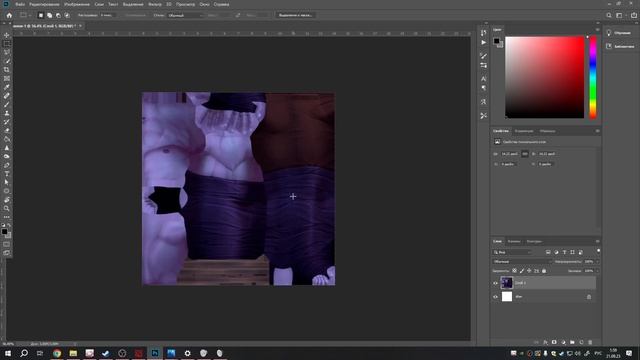Select the Clone Stamp tool

click(7, 113)
